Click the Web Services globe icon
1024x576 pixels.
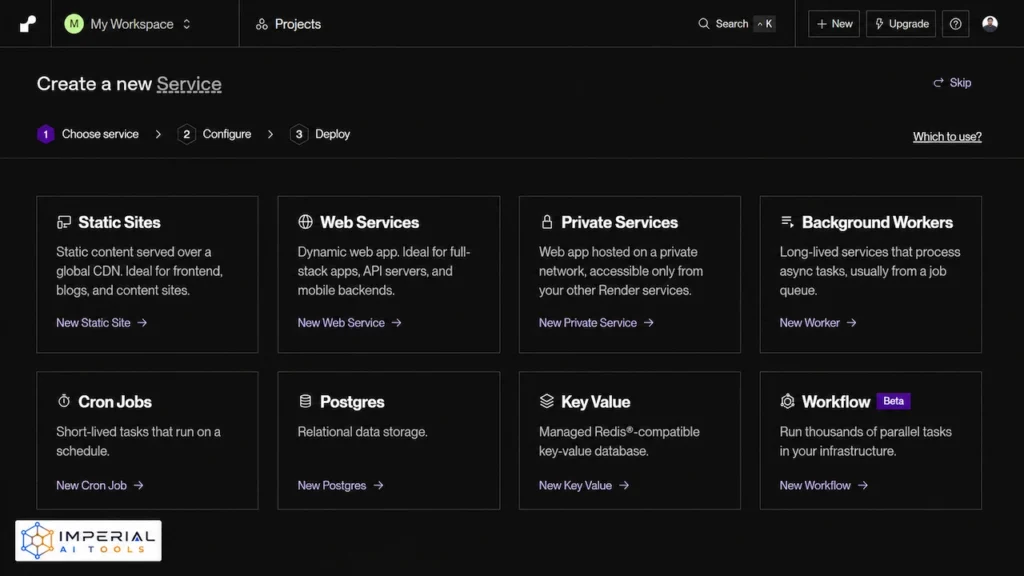(305, 221)
